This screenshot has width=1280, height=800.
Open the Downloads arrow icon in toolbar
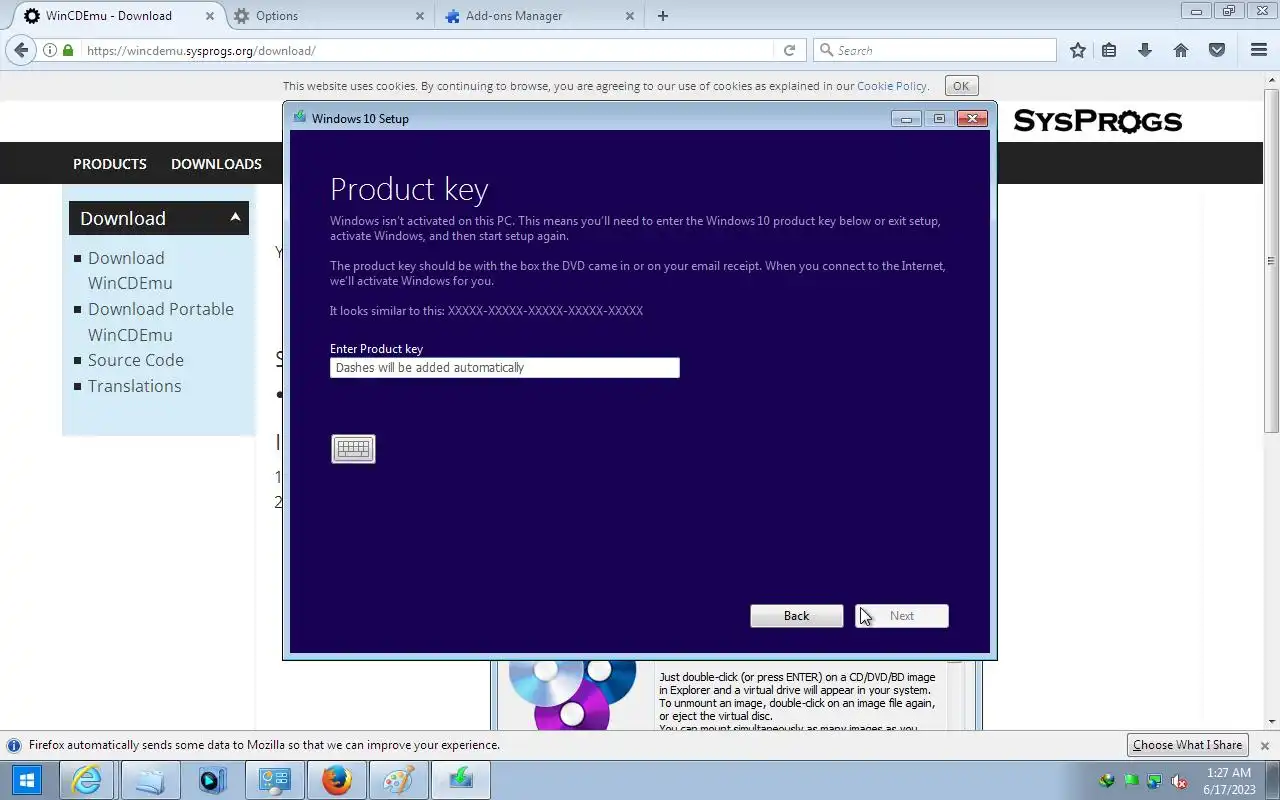[1145, 50]
